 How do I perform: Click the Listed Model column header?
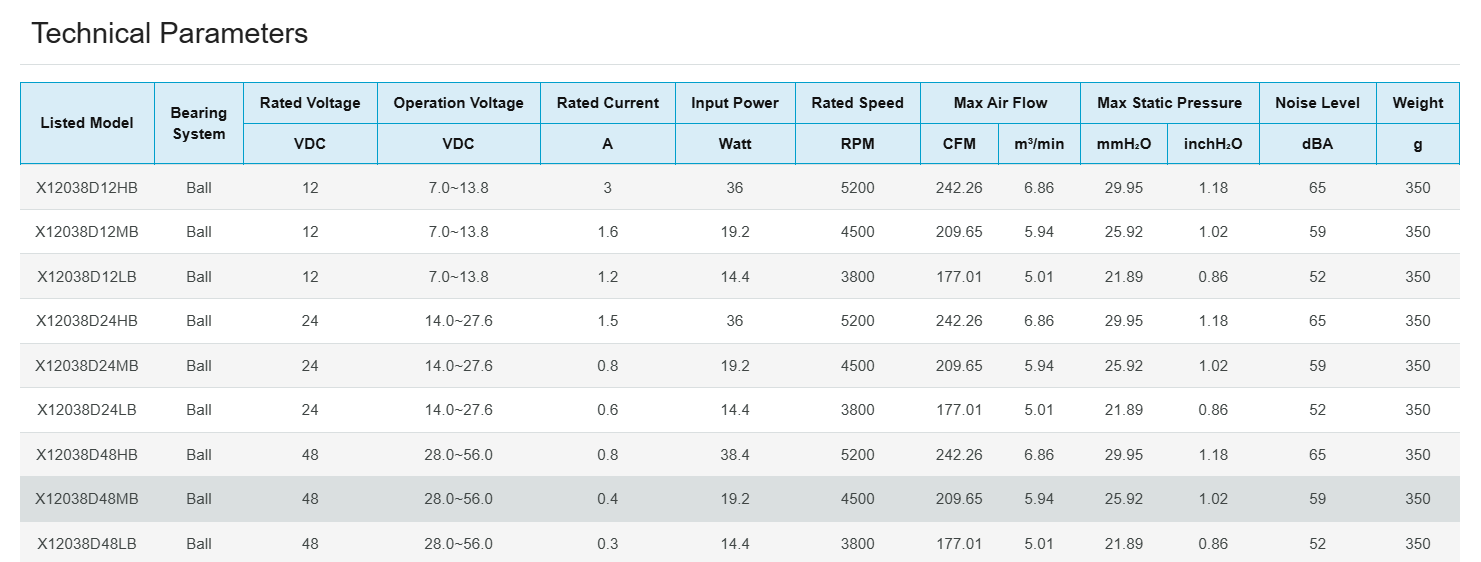[x=87, y=123]
